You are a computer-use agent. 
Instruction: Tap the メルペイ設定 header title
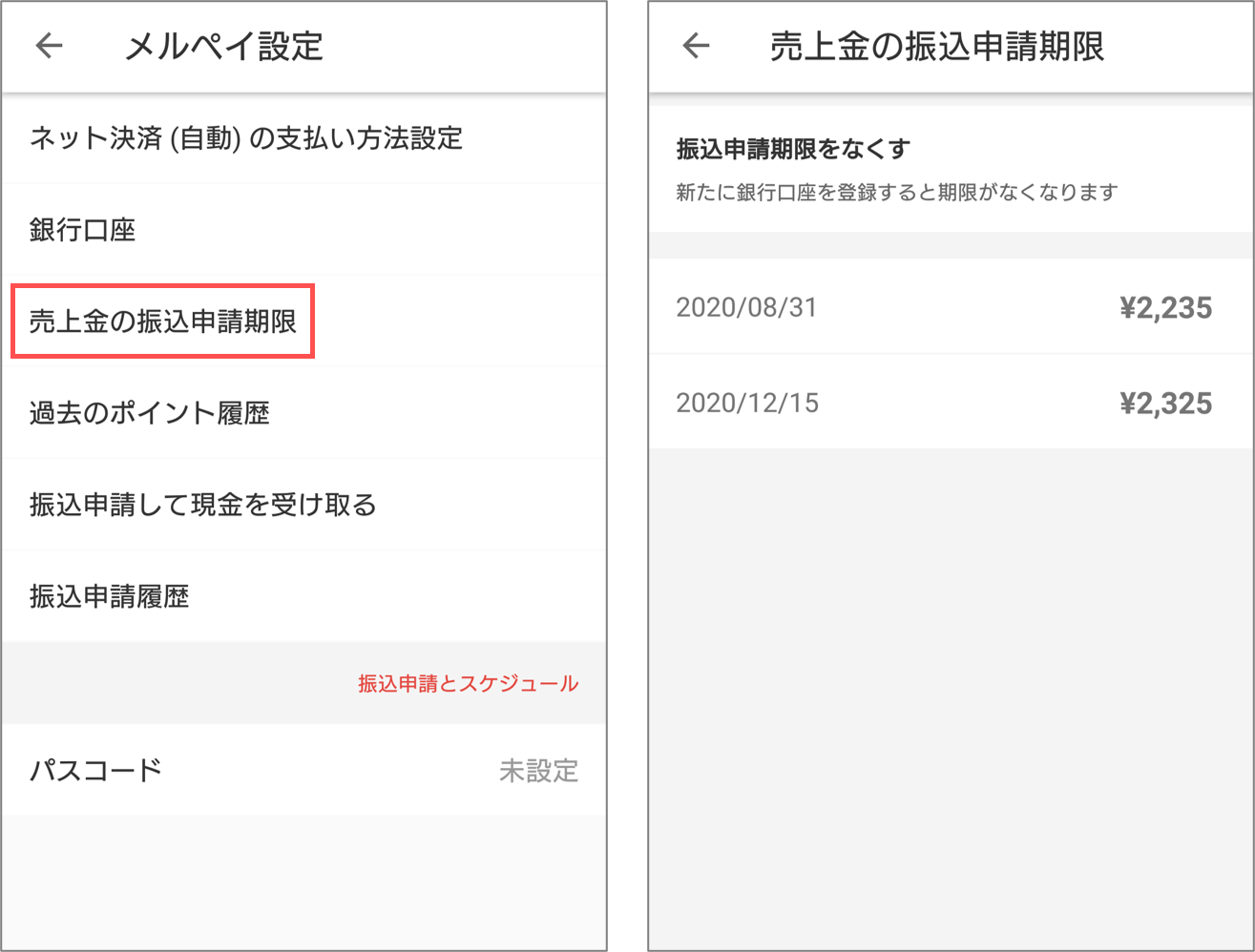[224, 46]
